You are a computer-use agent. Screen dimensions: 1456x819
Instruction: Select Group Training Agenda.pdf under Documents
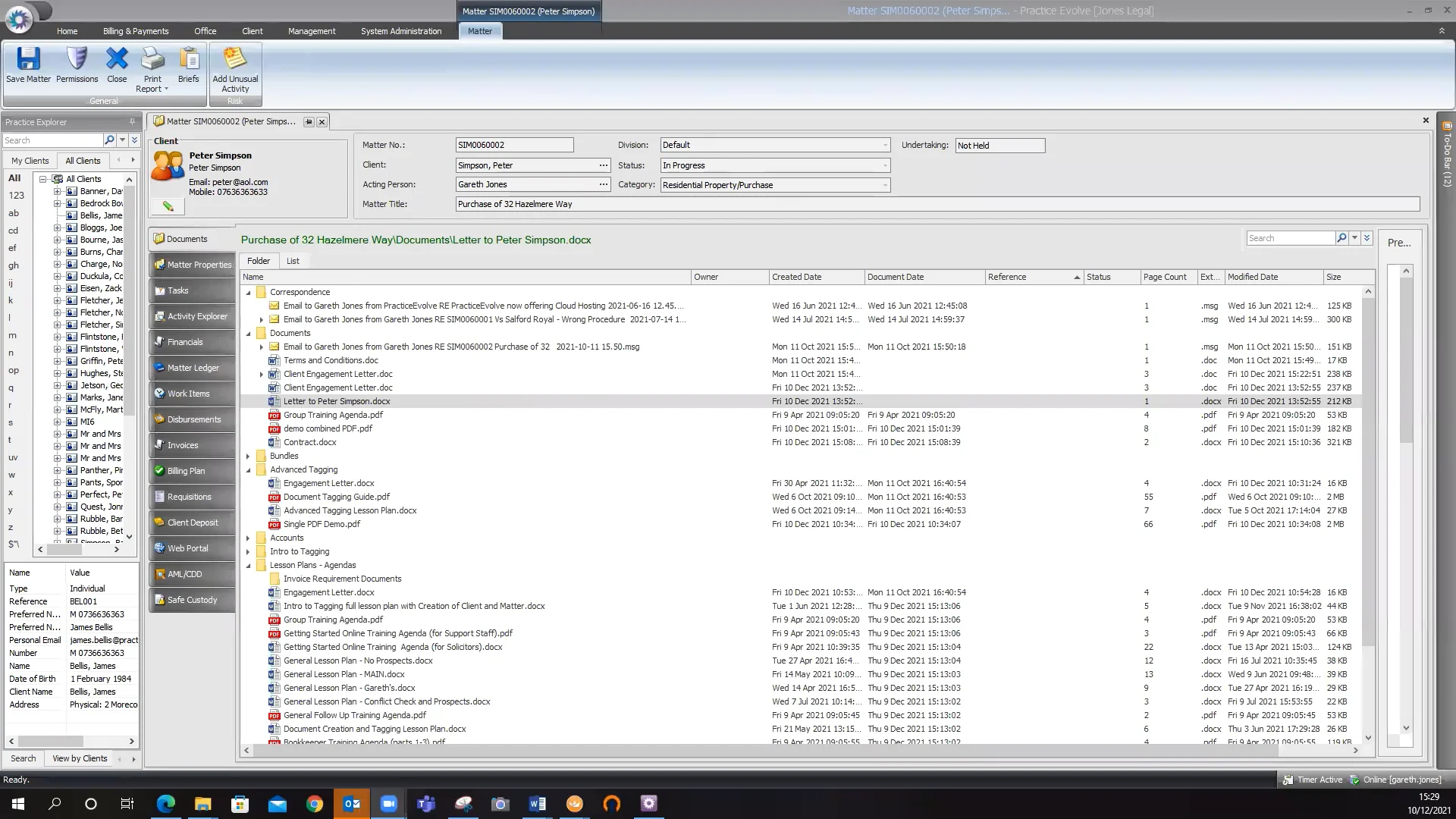click(333, 415)
